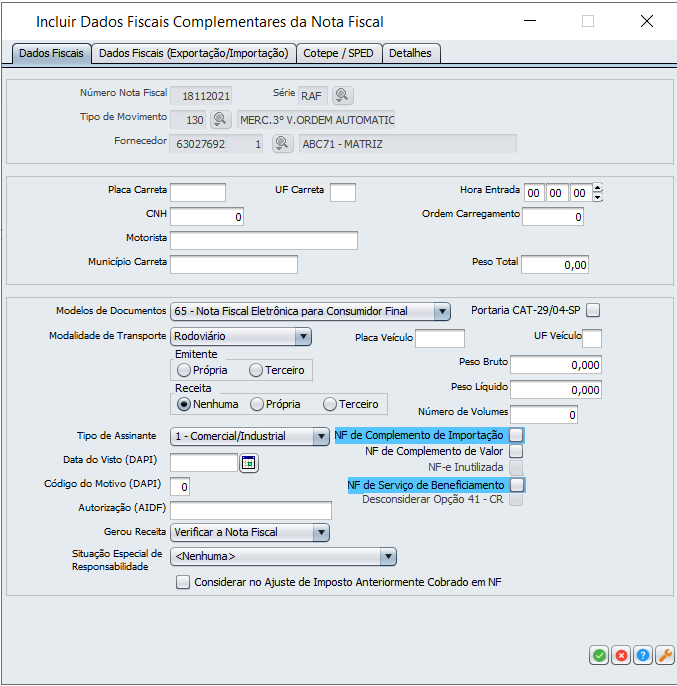Click the Motorista input field
Screen dimensions: 677x686
(264, 241)
